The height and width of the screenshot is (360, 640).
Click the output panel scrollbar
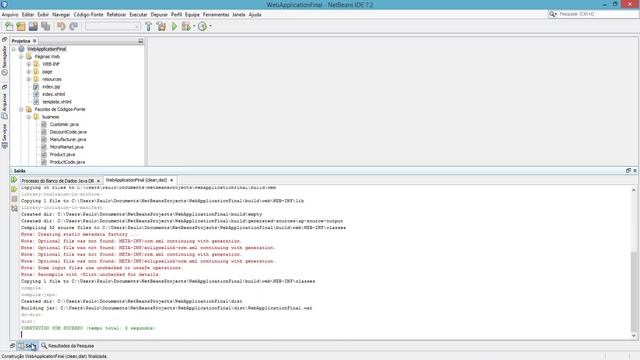[x=633, y=291]
